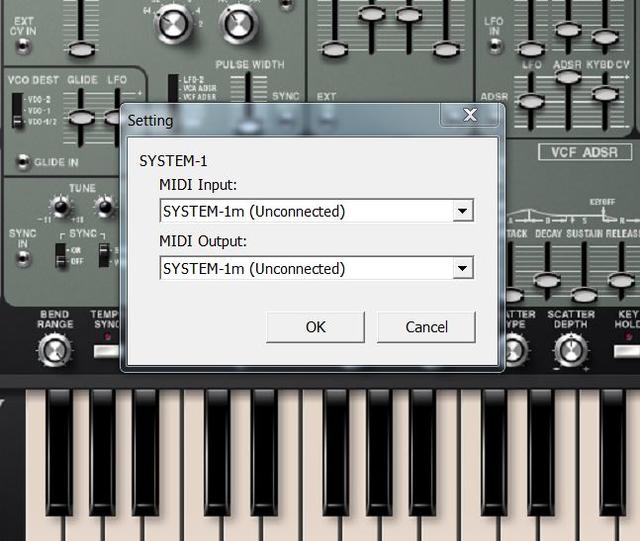This screenshot has width=640, height=541.
Task: Adjust the GLIDE slider
Action: pyautogui.click(x=81, y=118)
